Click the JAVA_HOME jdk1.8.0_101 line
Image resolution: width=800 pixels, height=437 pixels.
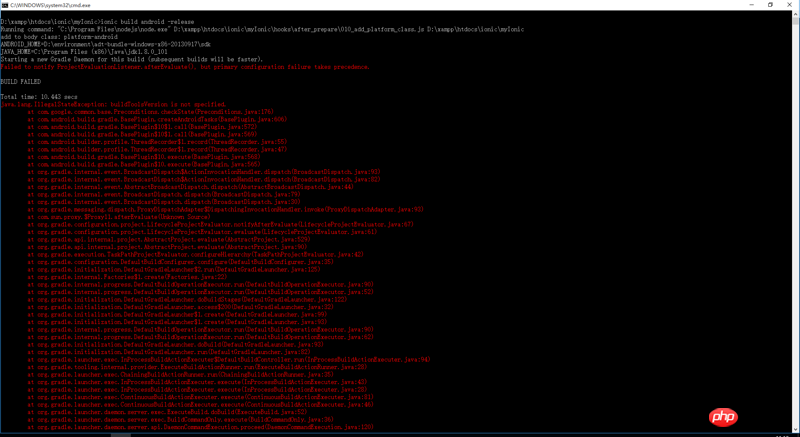84,52
